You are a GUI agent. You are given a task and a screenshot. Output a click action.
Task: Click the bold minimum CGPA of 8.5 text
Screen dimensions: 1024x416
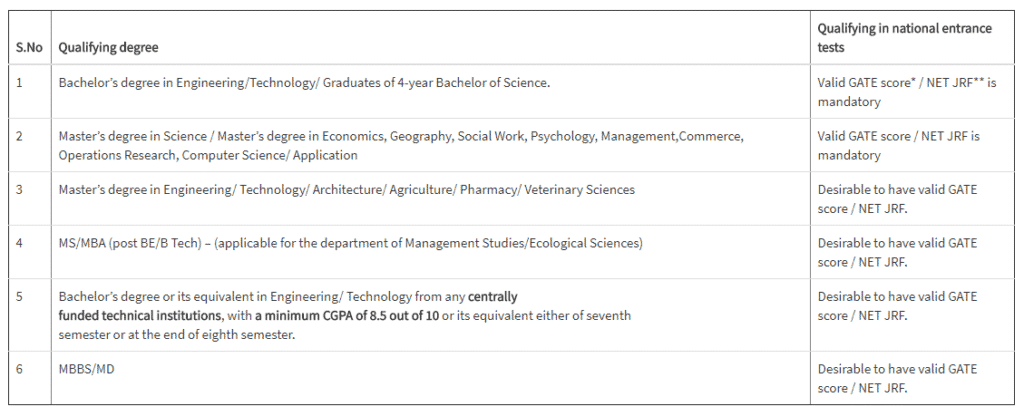(x=347, y=316)
